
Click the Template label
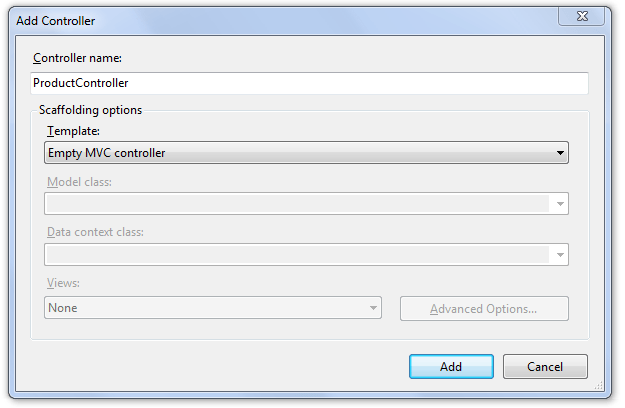click(73, 131)
